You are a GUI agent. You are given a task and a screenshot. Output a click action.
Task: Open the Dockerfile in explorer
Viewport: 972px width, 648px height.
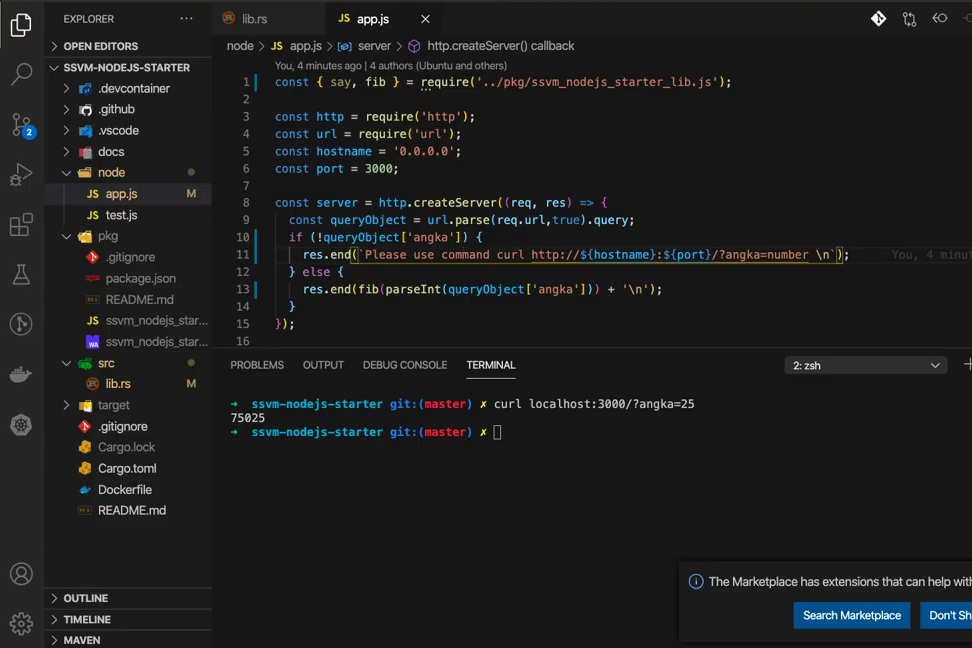tap(129, 489)
